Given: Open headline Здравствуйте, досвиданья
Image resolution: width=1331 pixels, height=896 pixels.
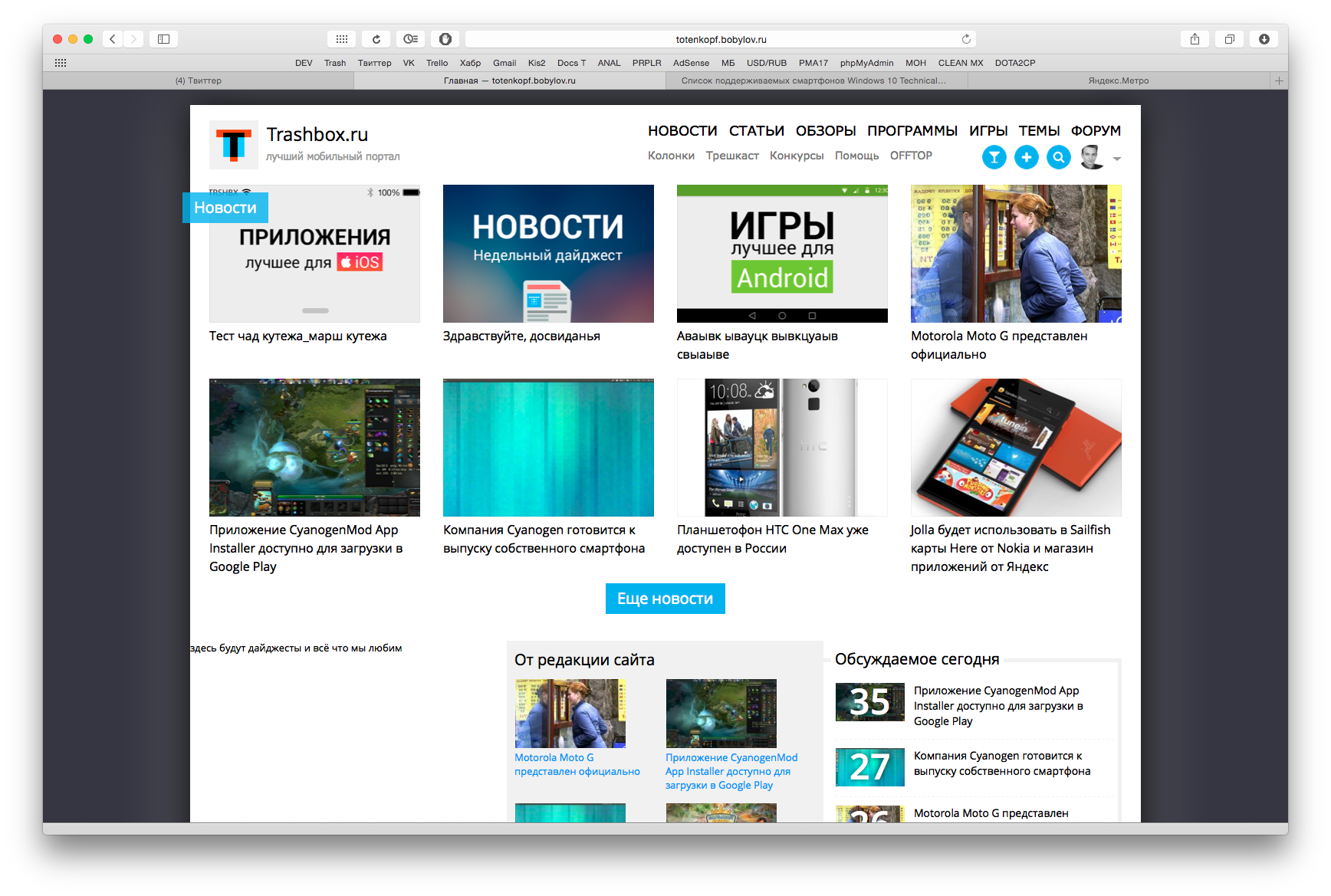Looking at the screenshot, I should (521, 336).
